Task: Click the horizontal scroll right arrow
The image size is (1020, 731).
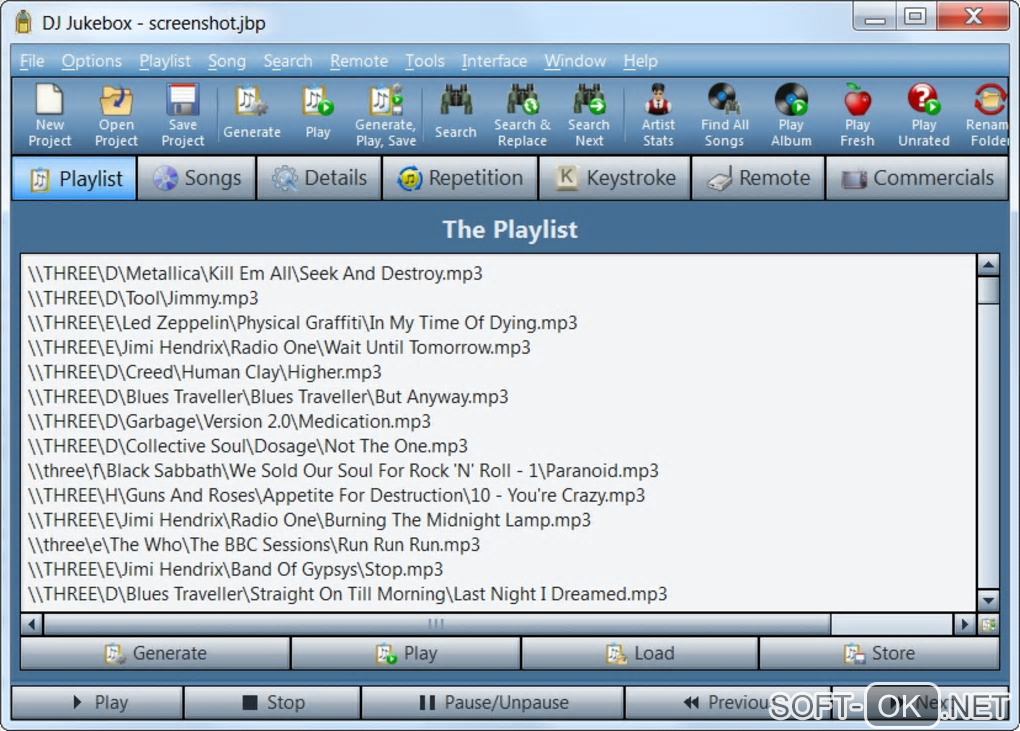Action: 964,625
